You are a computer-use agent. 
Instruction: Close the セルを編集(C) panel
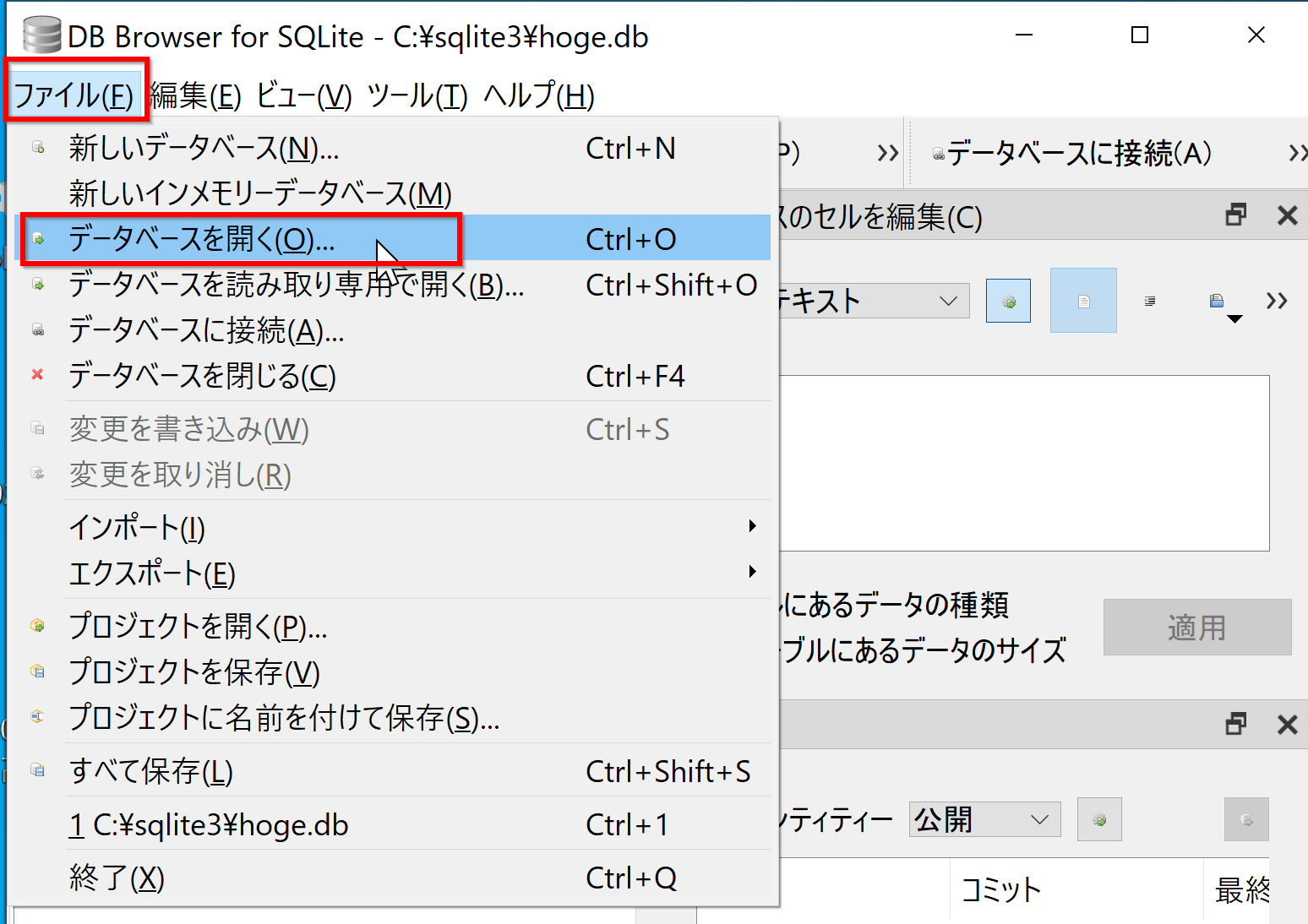tap(1287, 215)
